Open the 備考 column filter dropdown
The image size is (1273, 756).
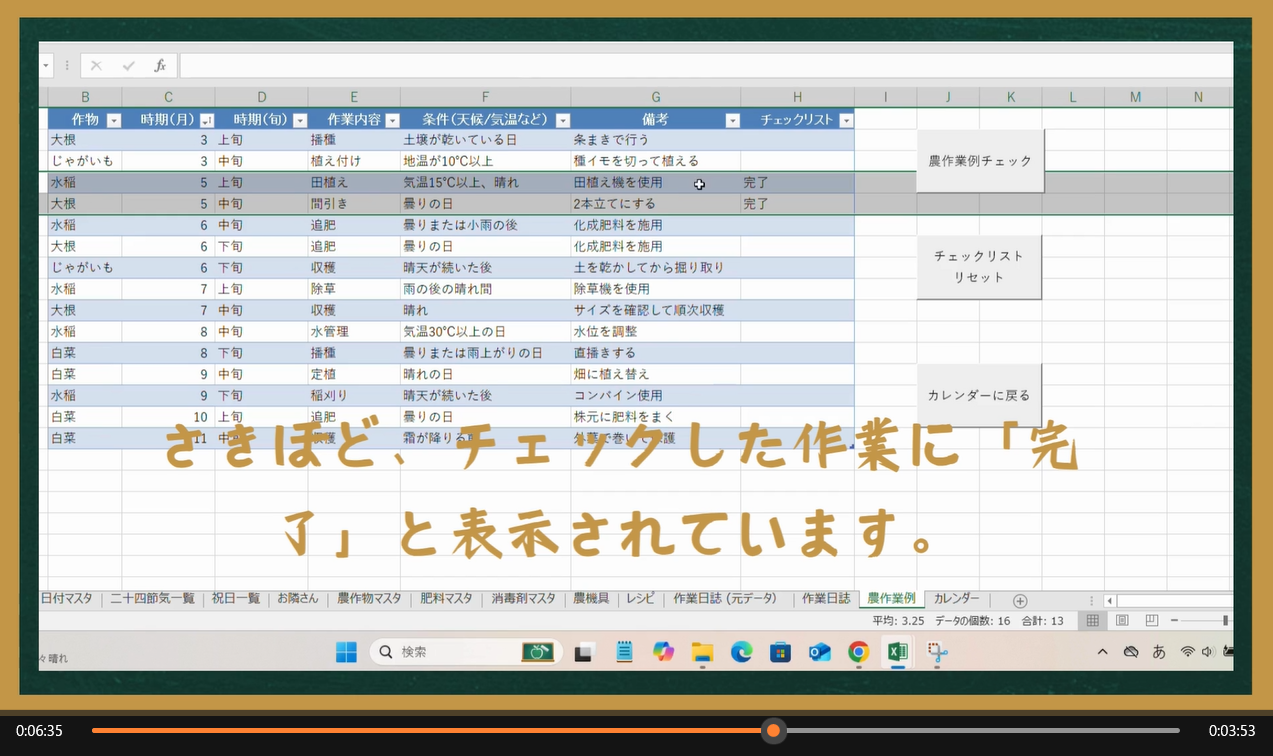[x=732, y=120]
